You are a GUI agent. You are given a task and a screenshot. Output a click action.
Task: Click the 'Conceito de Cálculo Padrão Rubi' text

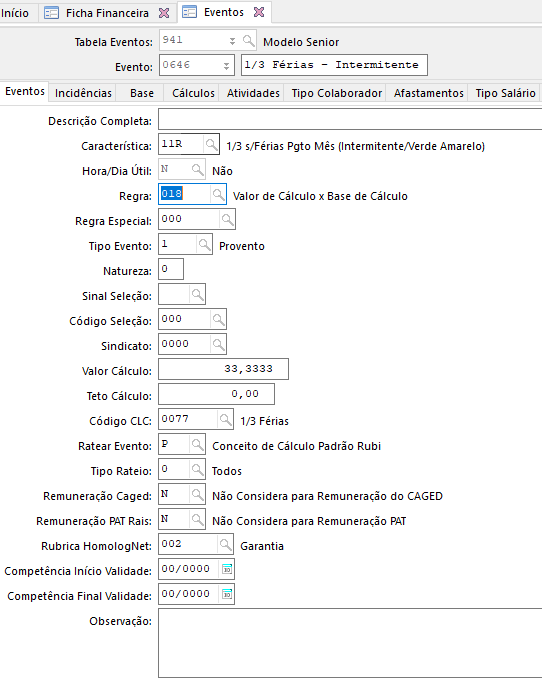(x=296, y=446)
